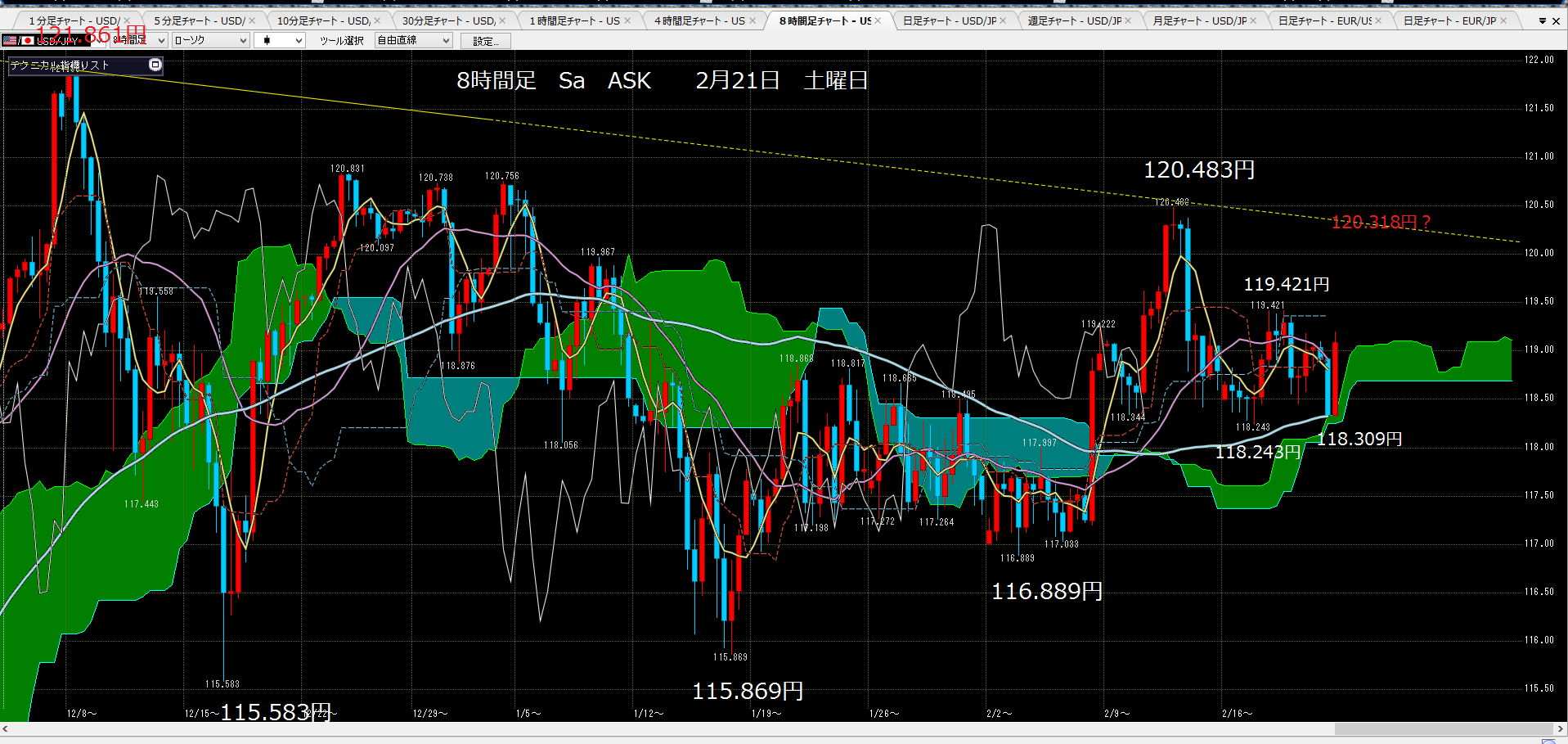Viewport: 1568px width, 744px height.
Task: Click the 1/5～ date axis label
Action: [x=528, y=714]
